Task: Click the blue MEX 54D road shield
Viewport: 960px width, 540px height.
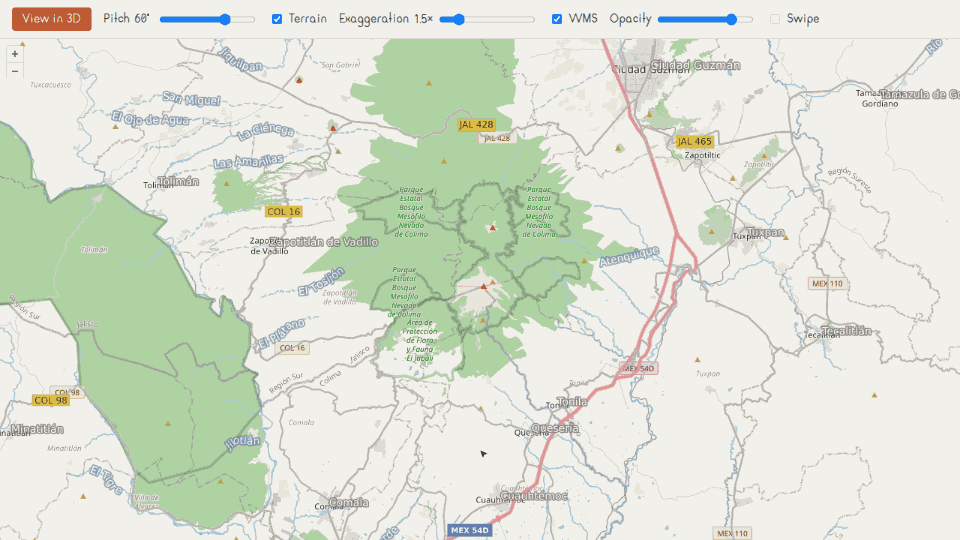Action: [x=470, y=530]
